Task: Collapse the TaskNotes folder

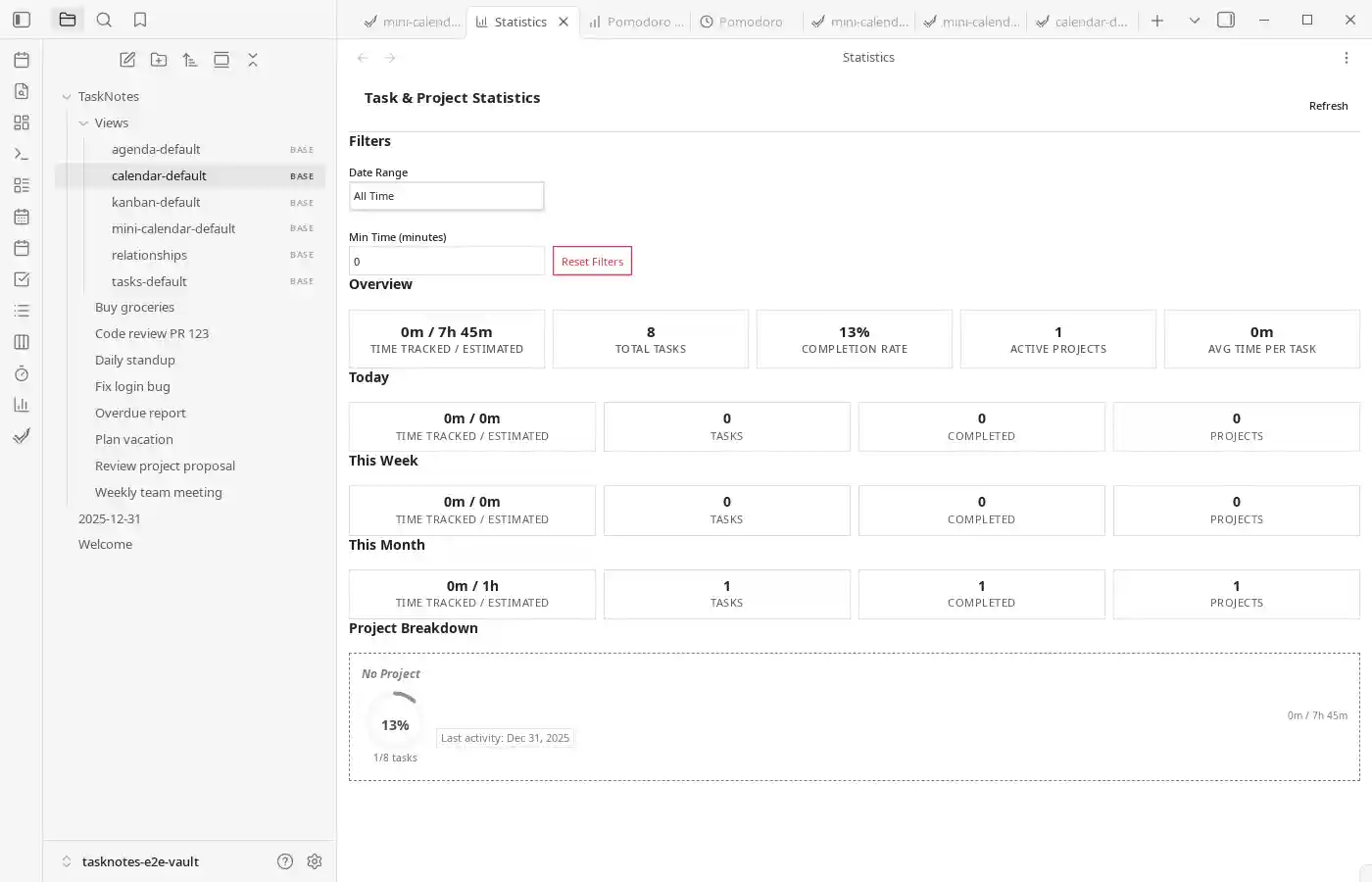Action: click(67, 97)
